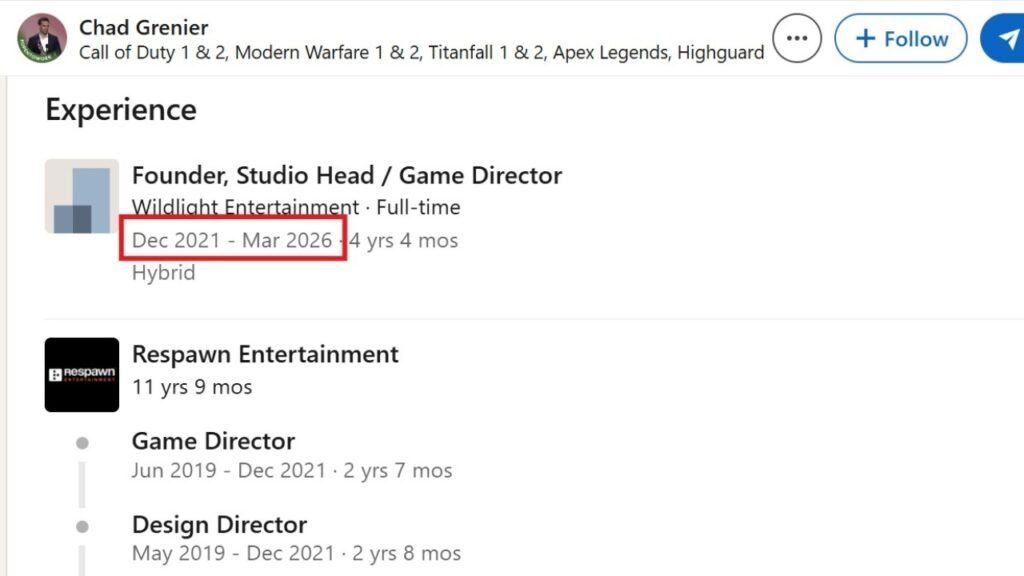
Task: Click the Dec 2021 - Mar 2026 date range
Action: click(x=232, y=240)
